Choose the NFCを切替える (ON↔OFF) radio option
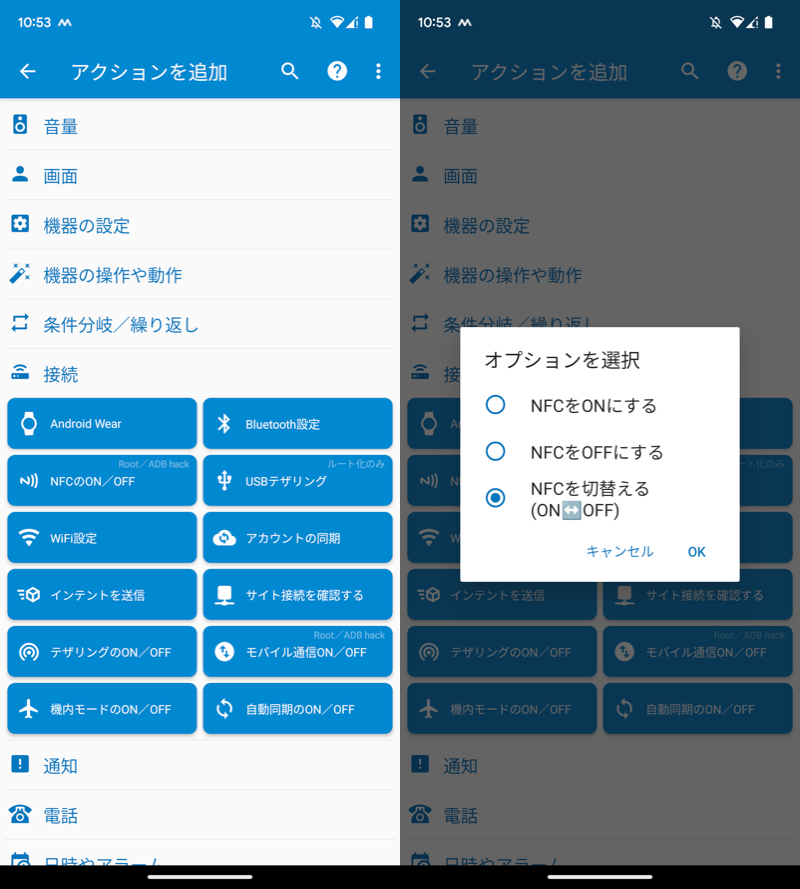Screen dimensions: 800x889 [x=495, y=498]
